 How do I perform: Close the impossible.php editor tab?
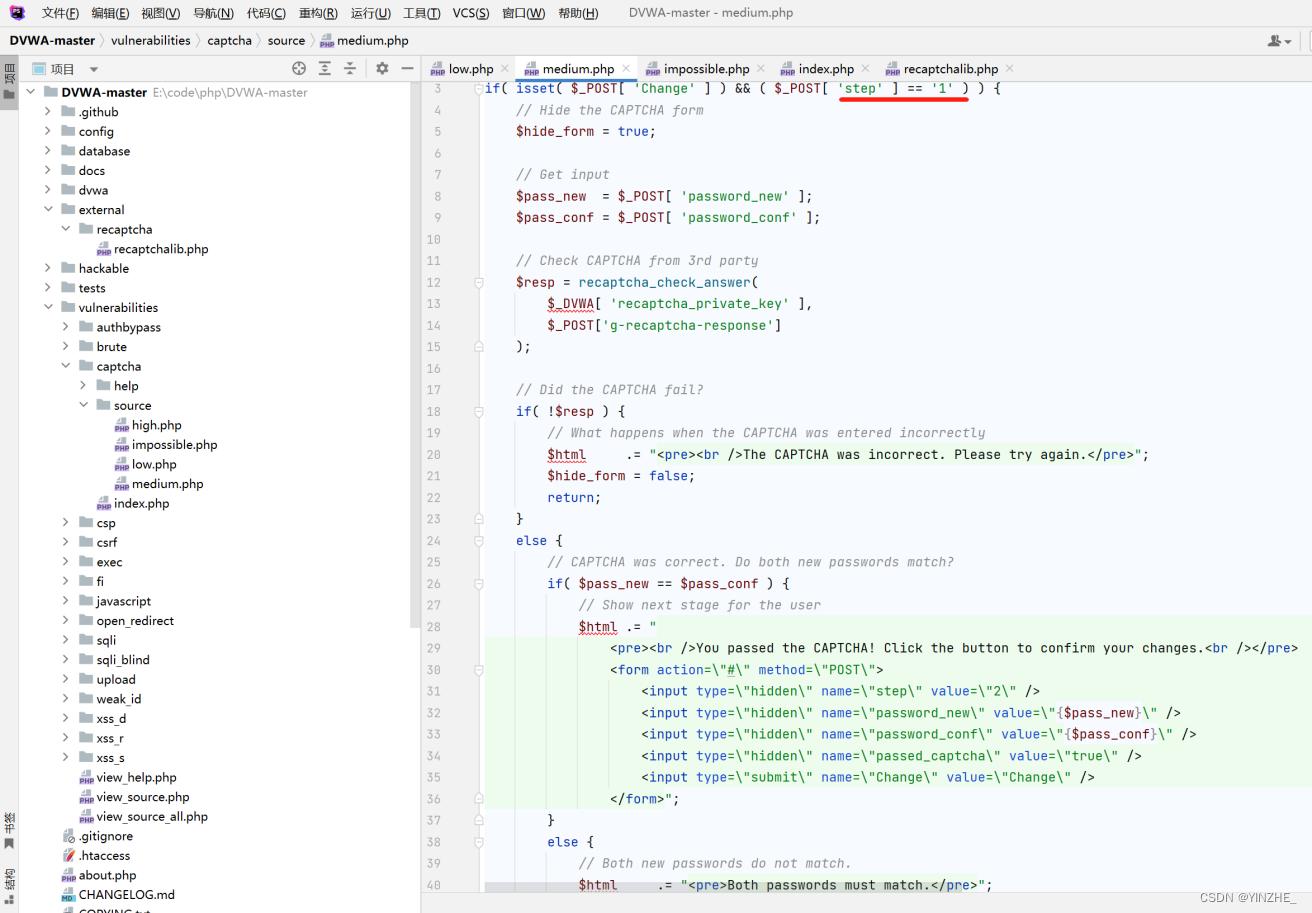point(761,69)
